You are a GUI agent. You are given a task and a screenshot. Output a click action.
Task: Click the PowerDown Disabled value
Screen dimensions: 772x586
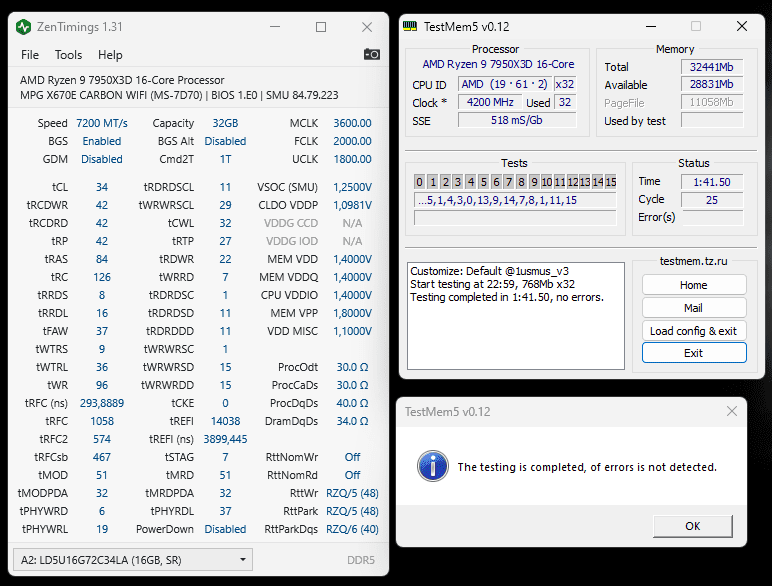(225, 529)
